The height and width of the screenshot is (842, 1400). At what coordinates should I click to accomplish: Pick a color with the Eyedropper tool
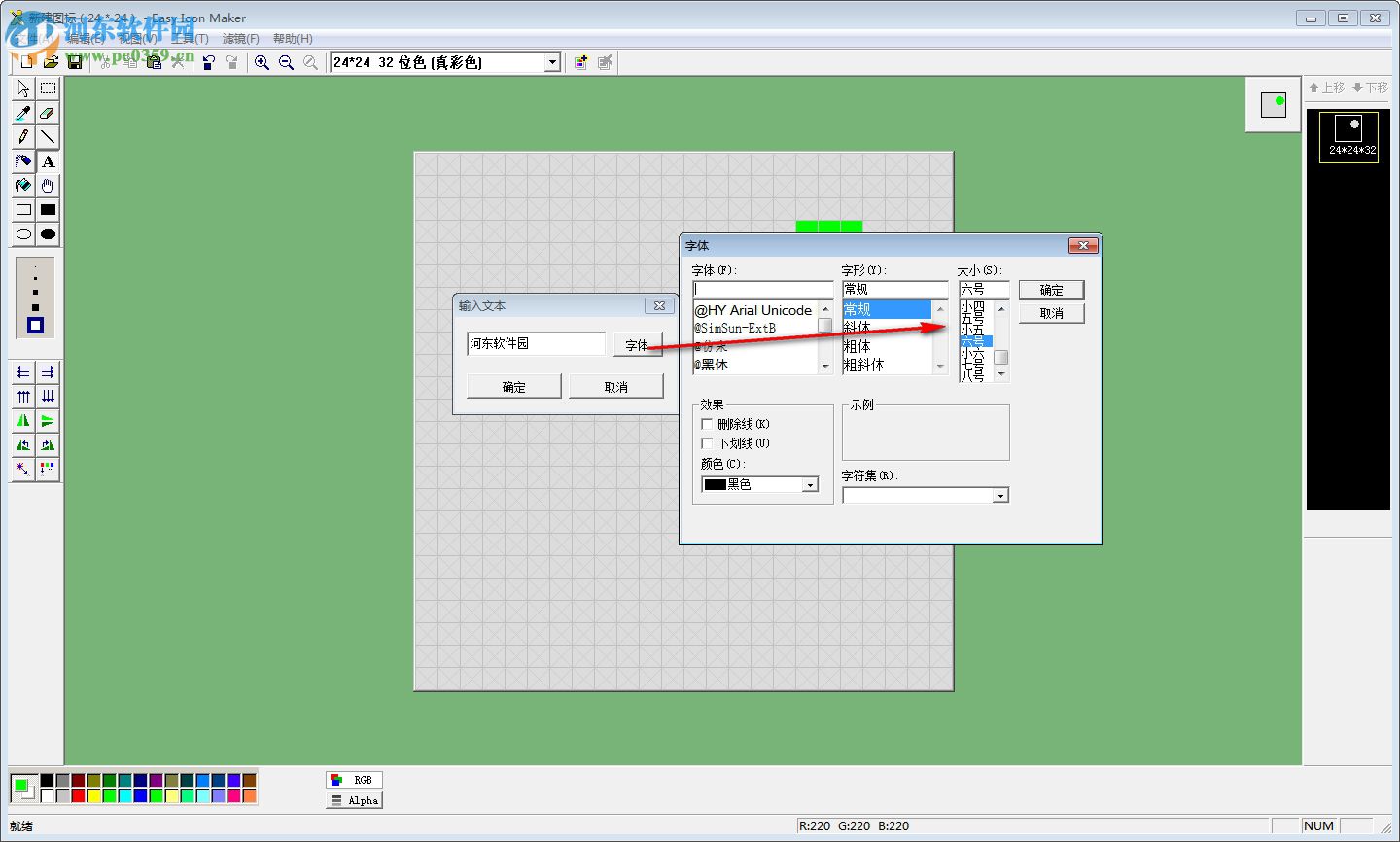22,113
